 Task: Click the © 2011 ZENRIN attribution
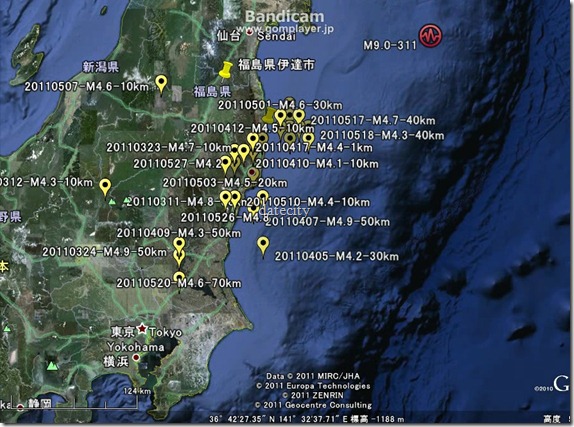pyautogui.click(x=313, y=396)
